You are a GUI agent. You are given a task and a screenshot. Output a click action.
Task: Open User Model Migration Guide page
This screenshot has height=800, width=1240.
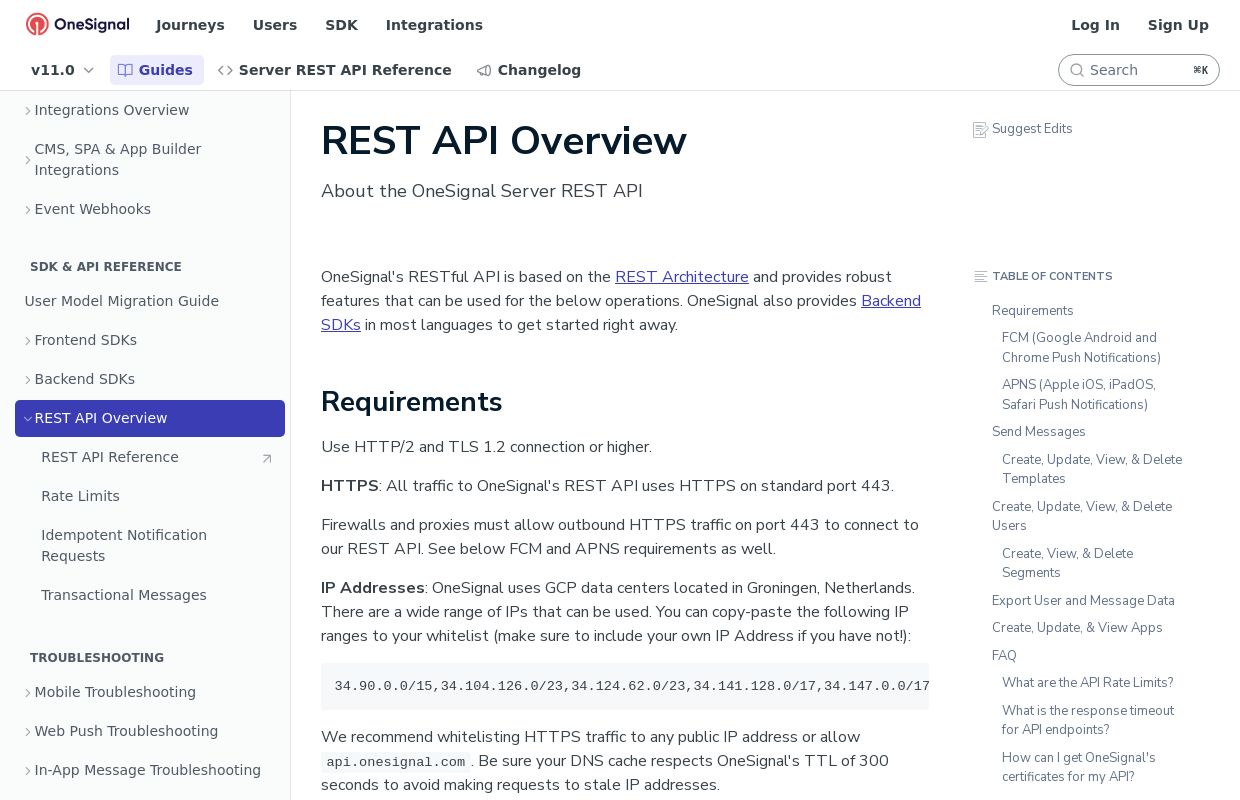[150, 301]
